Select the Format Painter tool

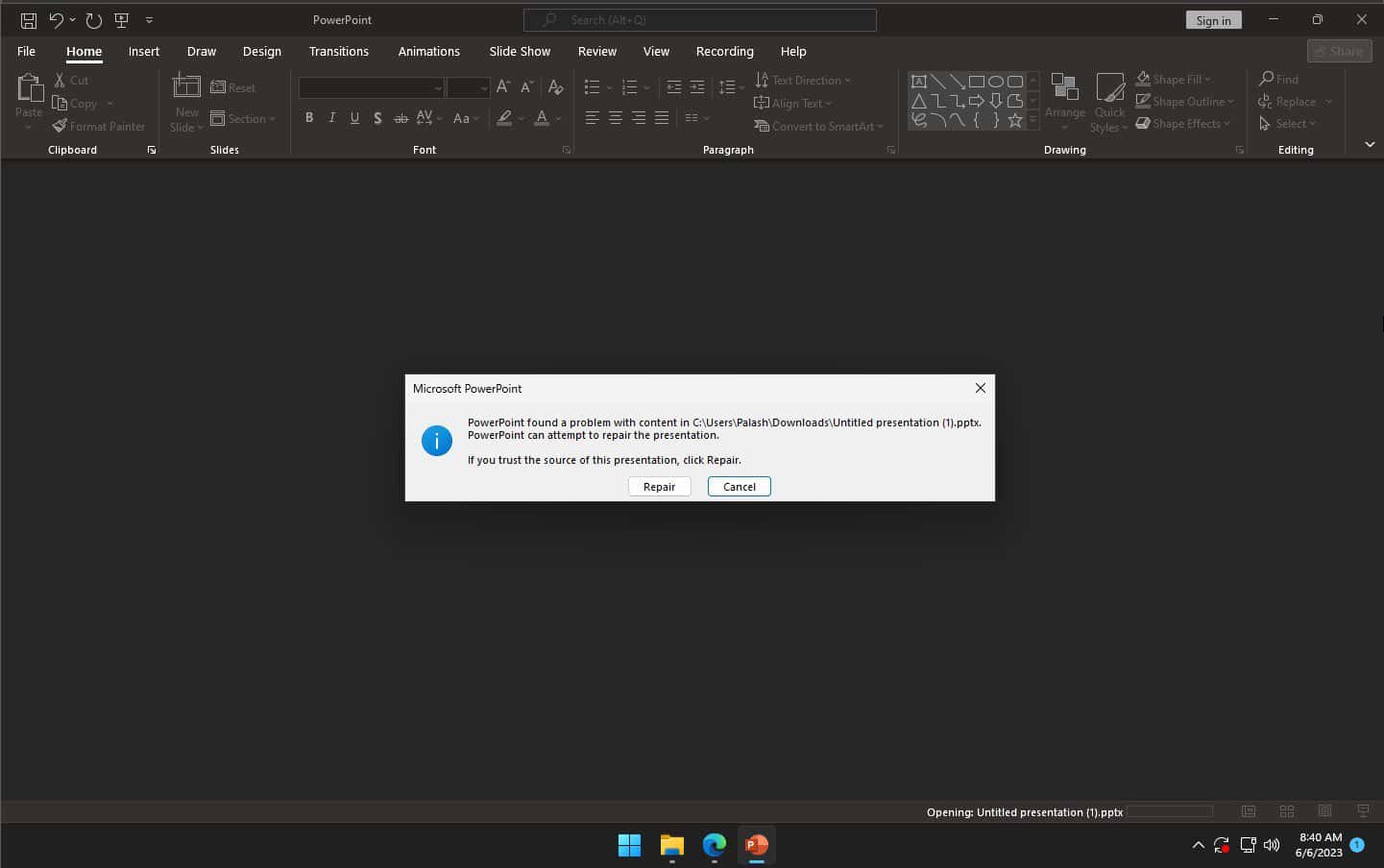(x=99, y=126)
